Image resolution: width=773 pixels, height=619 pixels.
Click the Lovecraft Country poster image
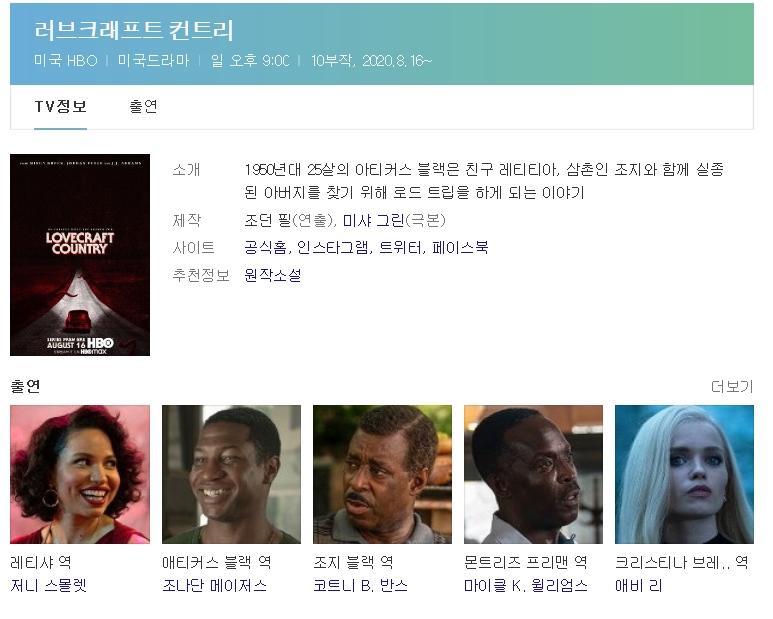pyautogui.click(x=80, y=255)
